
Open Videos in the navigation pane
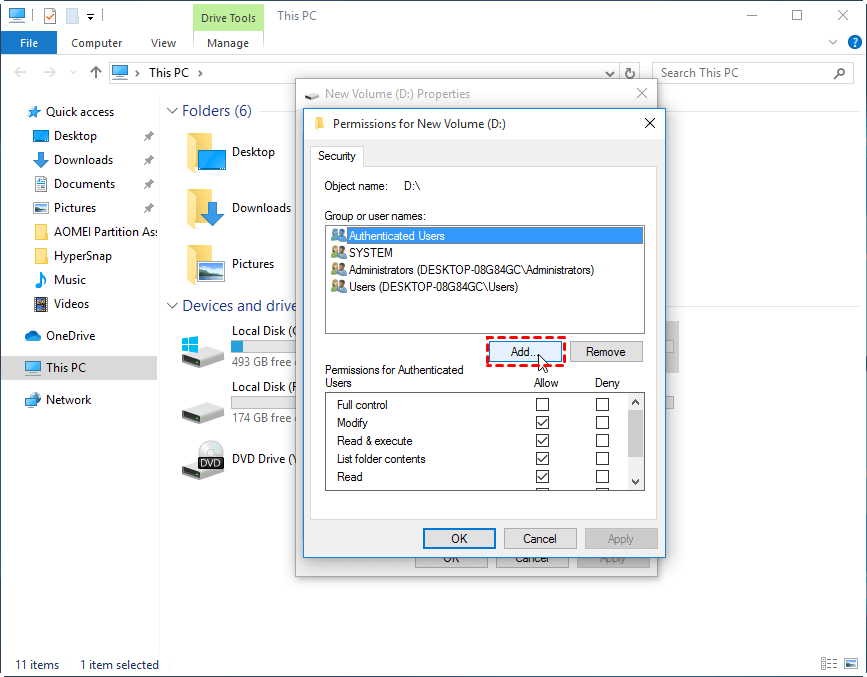click(x=71, y=304)
